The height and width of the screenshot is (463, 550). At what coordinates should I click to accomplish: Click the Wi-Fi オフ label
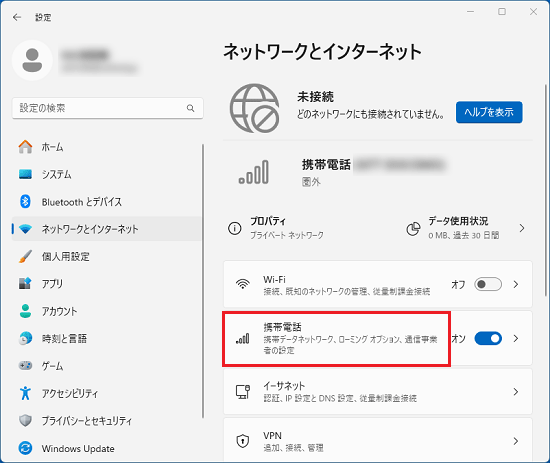click(x=458, y=284)
